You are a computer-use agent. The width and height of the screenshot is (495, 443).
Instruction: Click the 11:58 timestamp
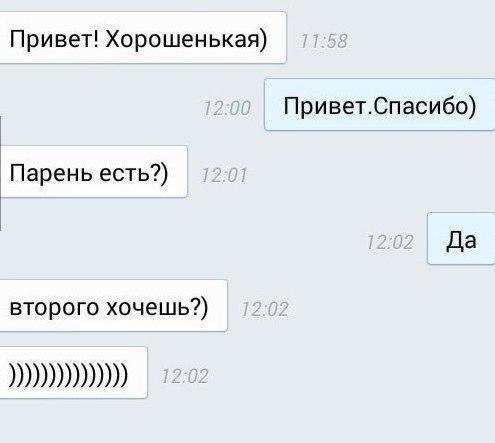tap(324, 41)
